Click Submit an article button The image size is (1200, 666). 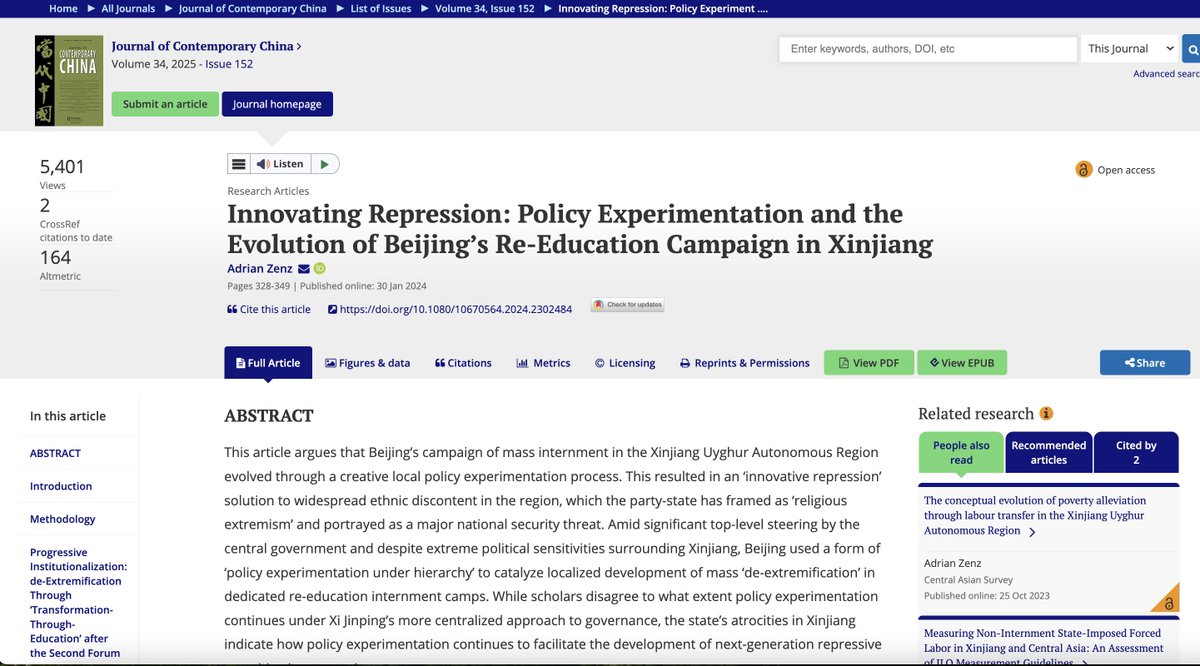click(165, 104)
